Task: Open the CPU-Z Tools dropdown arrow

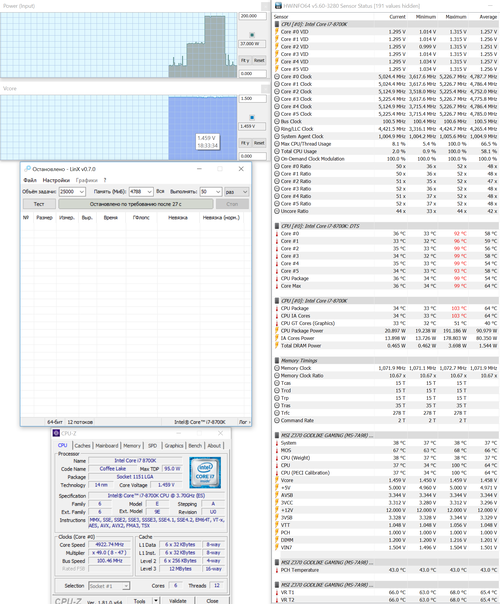Action: (x=156, y=601)
